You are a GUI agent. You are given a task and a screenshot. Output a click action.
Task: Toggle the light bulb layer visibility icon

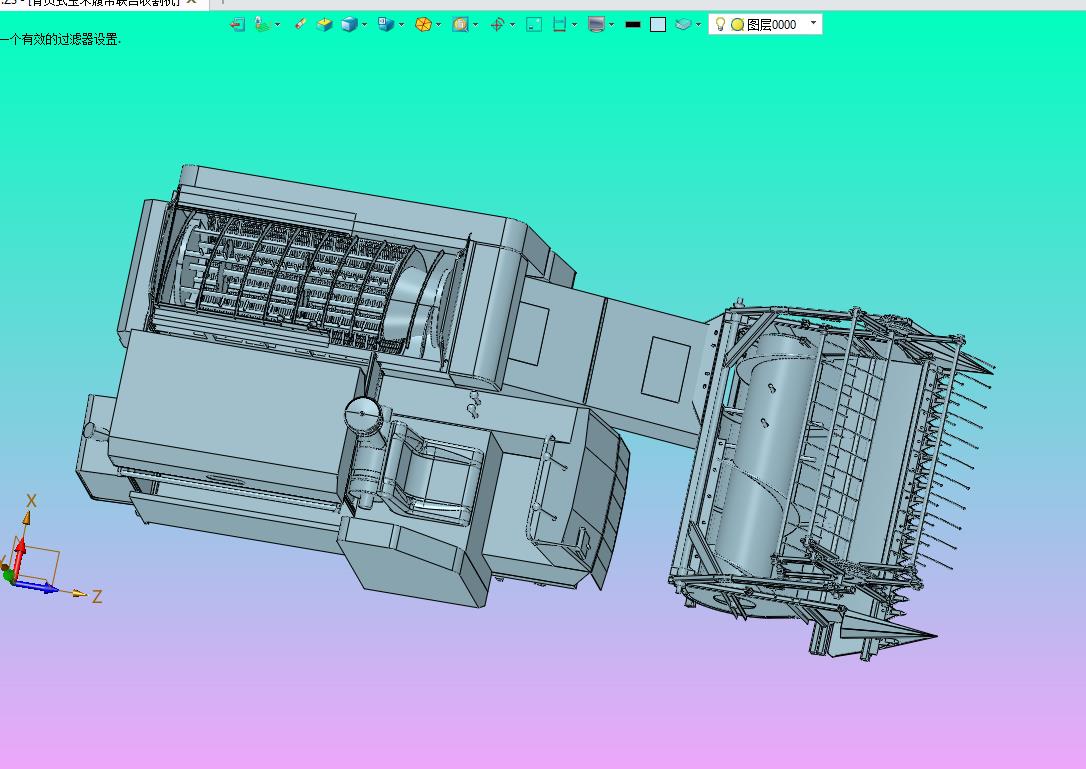click(x=720, y=25)
